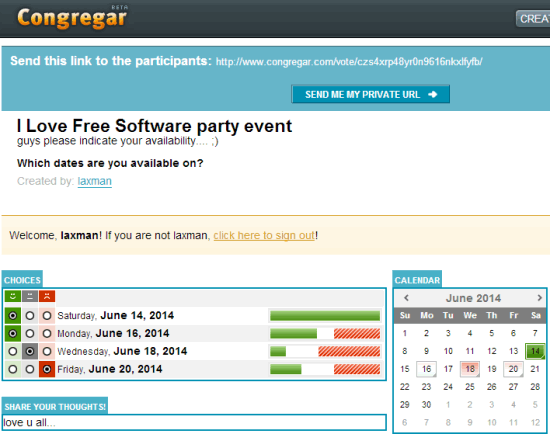Viewport: 550px width, 434px height.
Task: Click Friday, June 20, 2014 label
Action: pyautogui.click(x=109, y=369)
